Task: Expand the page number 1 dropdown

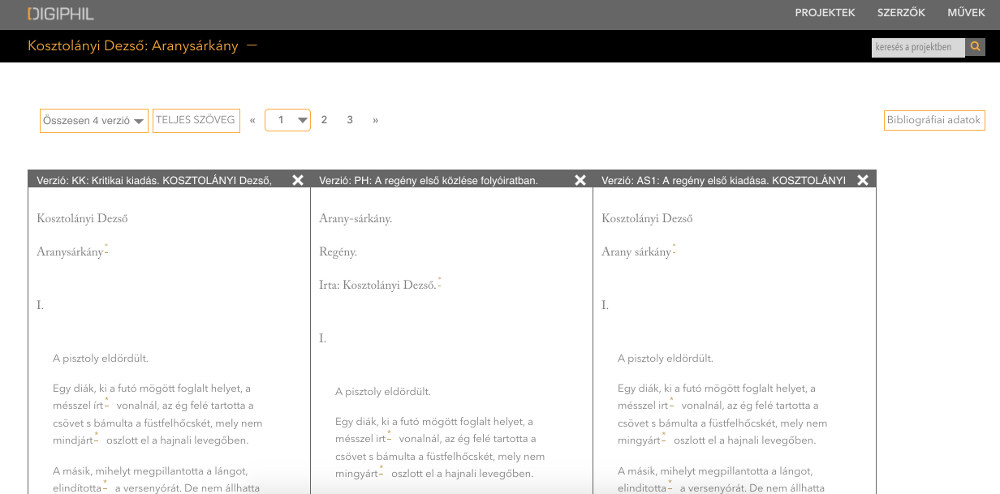Action: tap(288, 121)
